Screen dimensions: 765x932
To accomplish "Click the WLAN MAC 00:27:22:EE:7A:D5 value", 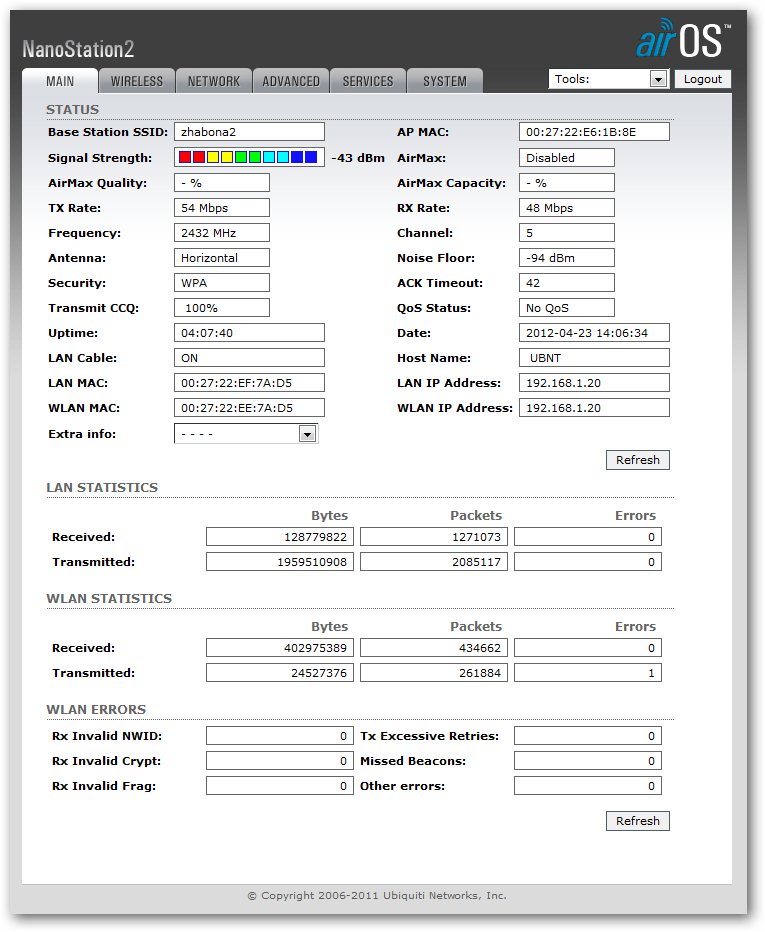I will pyautogui.click(x=249, y=408).
